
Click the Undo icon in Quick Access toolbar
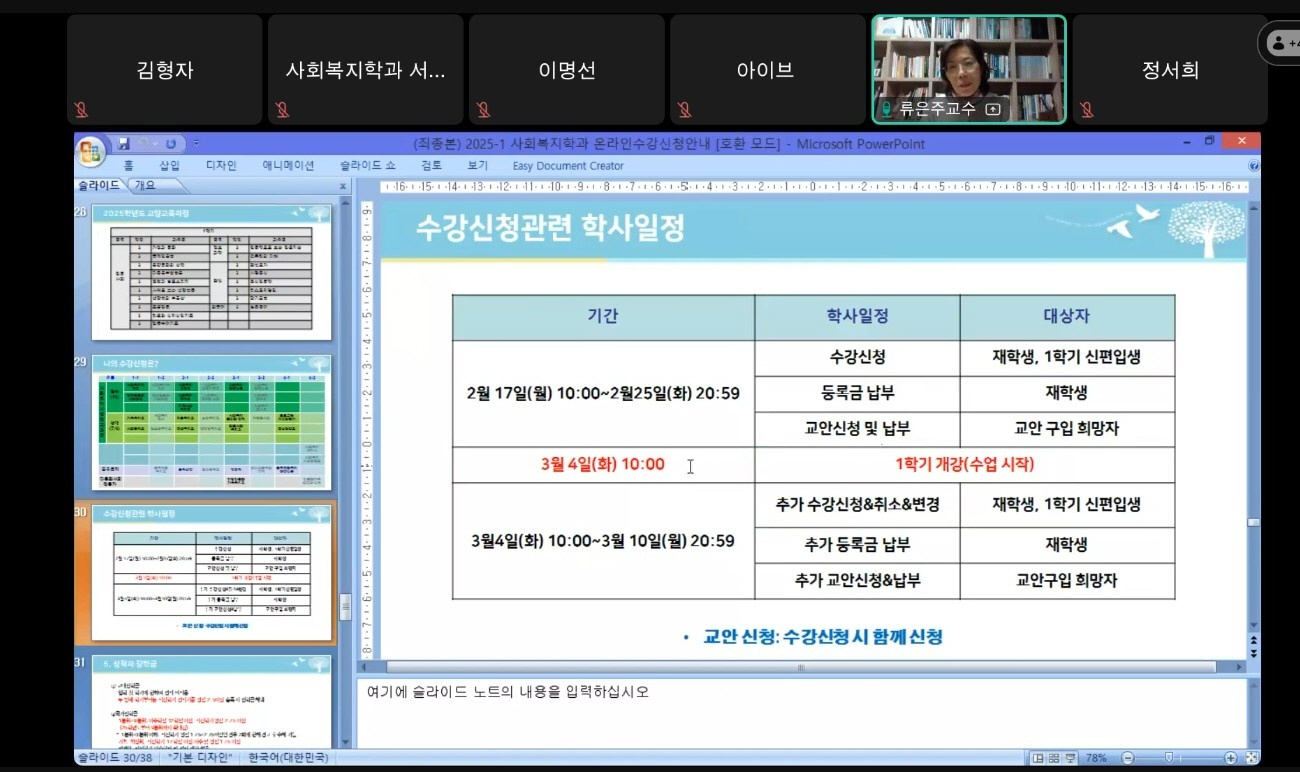click(x=142, y=144)
